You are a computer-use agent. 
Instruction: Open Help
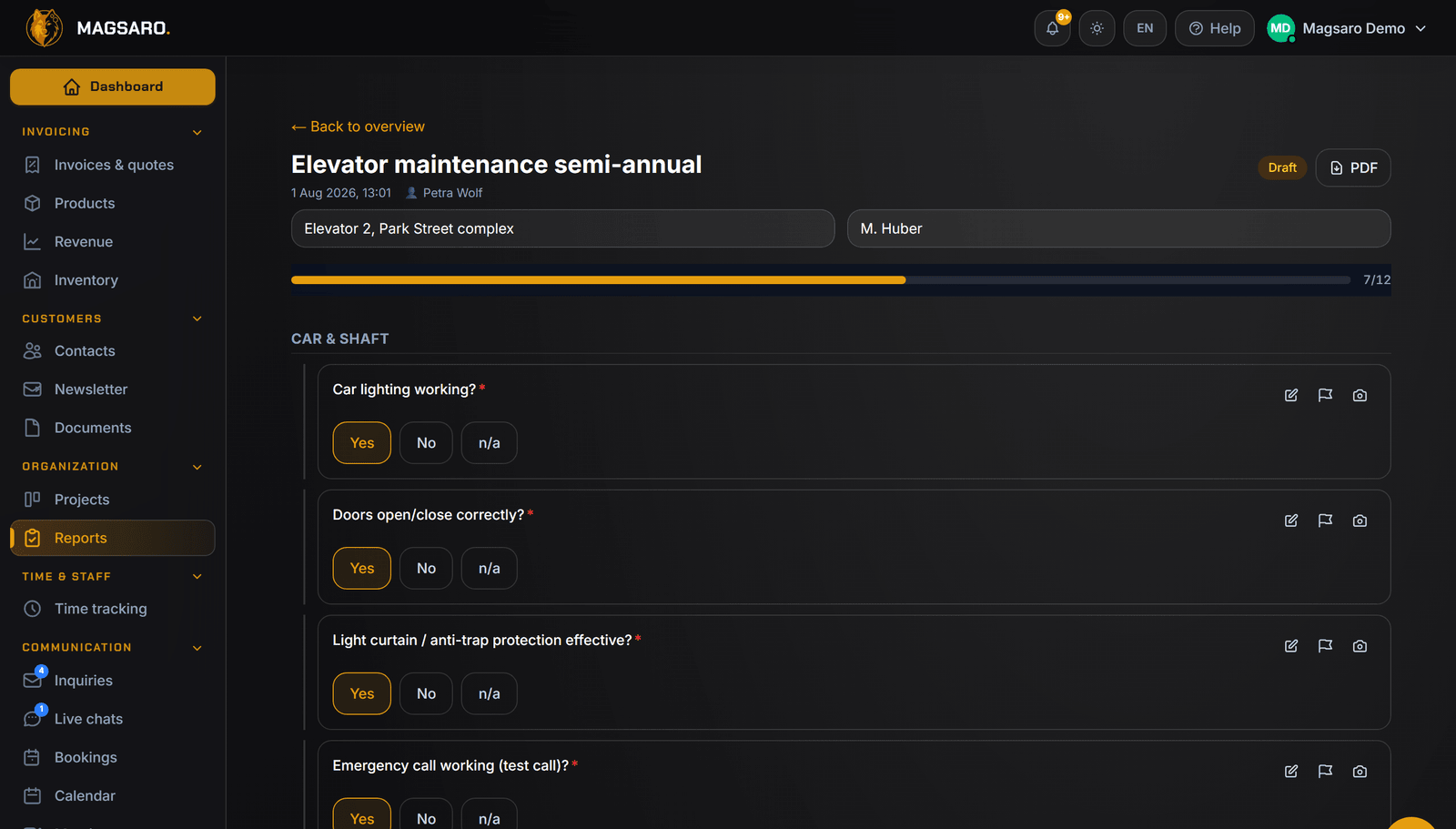click(x=1215, y=28)
